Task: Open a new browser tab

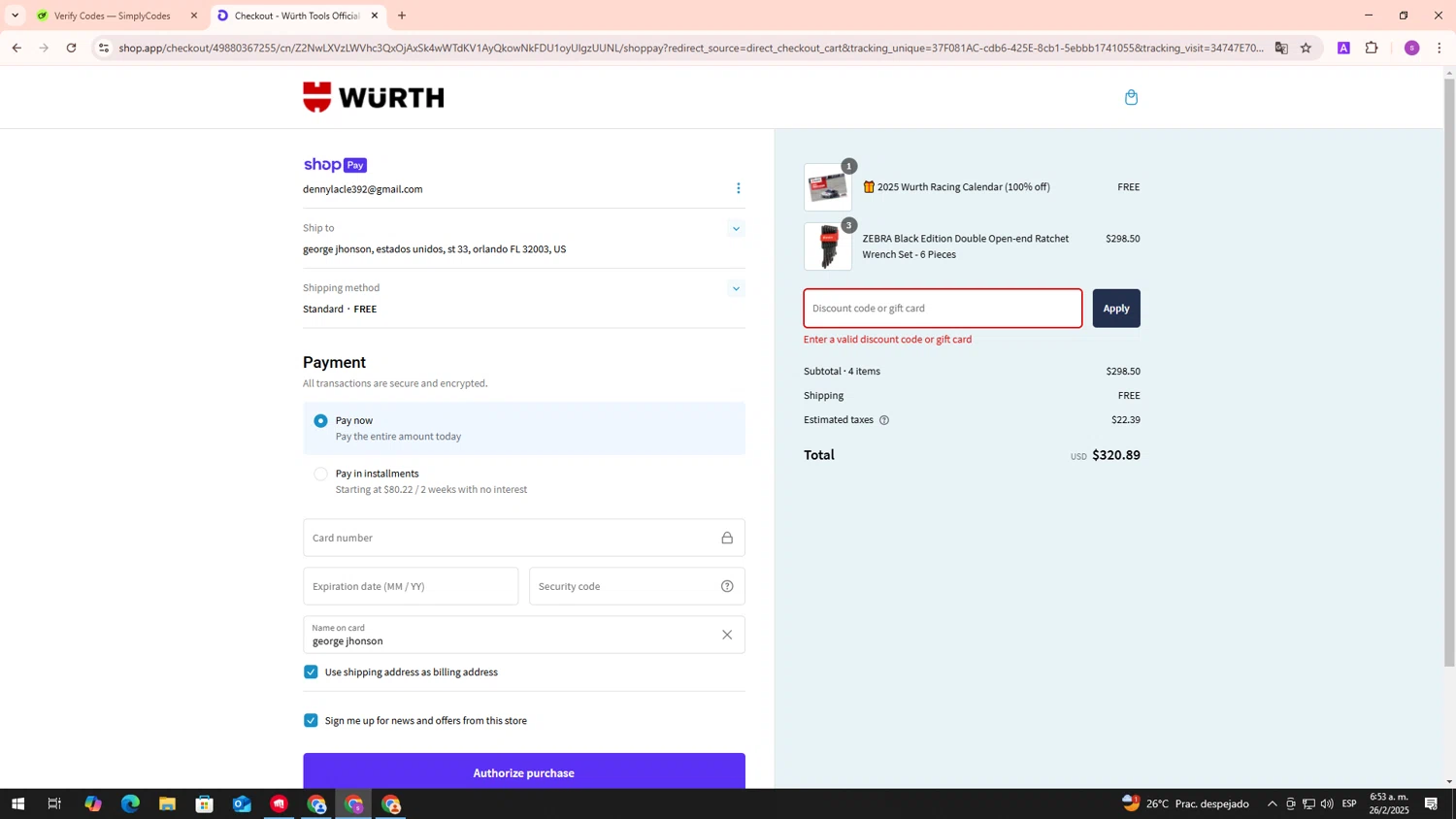Action: click(x=402, y=16)
